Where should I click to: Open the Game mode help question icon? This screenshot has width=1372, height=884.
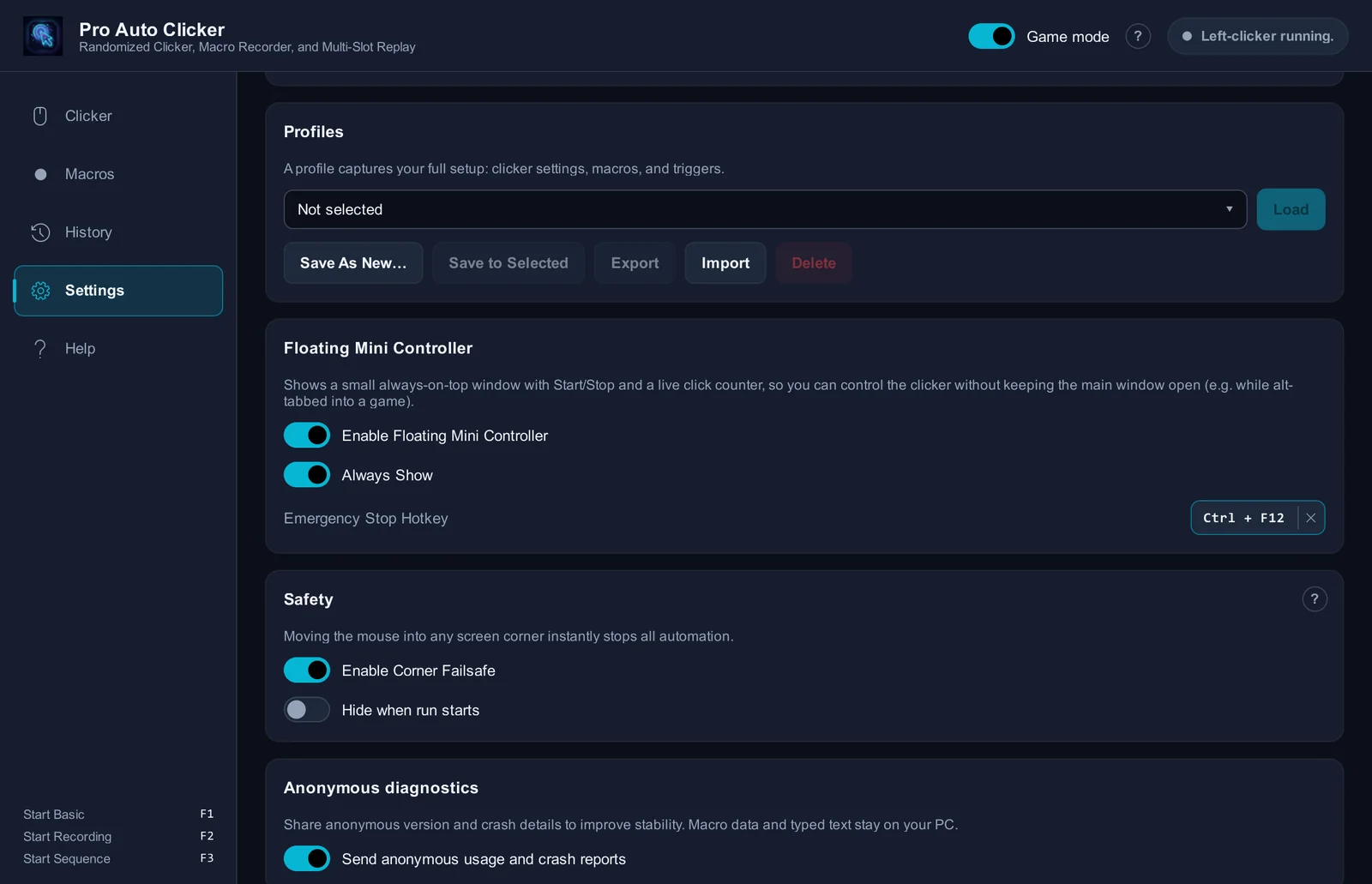coord(1138,36)
